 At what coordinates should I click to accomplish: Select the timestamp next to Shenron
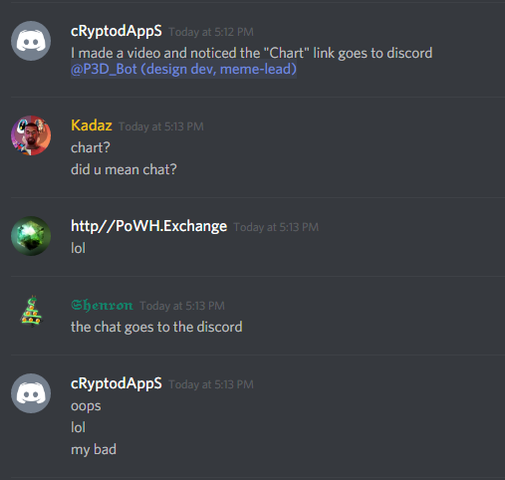182,306
